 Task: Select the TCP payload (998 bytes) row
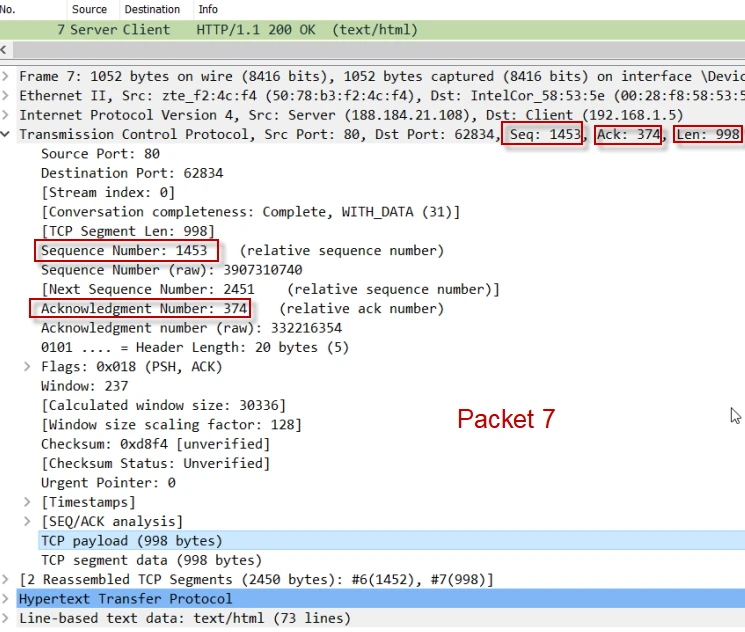tap(131, 541)
